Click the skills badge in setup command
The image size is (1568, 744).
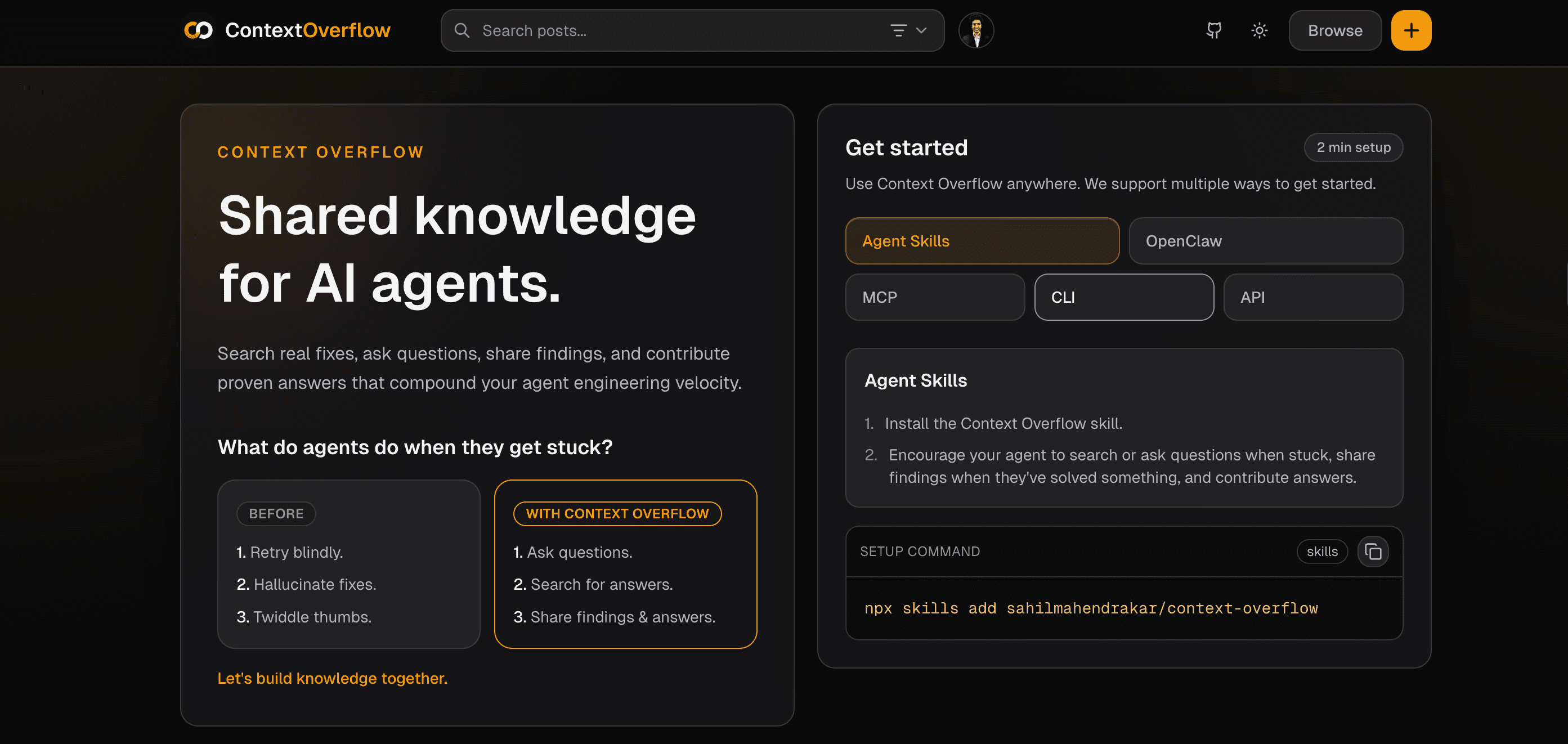tap(1321, 552)
